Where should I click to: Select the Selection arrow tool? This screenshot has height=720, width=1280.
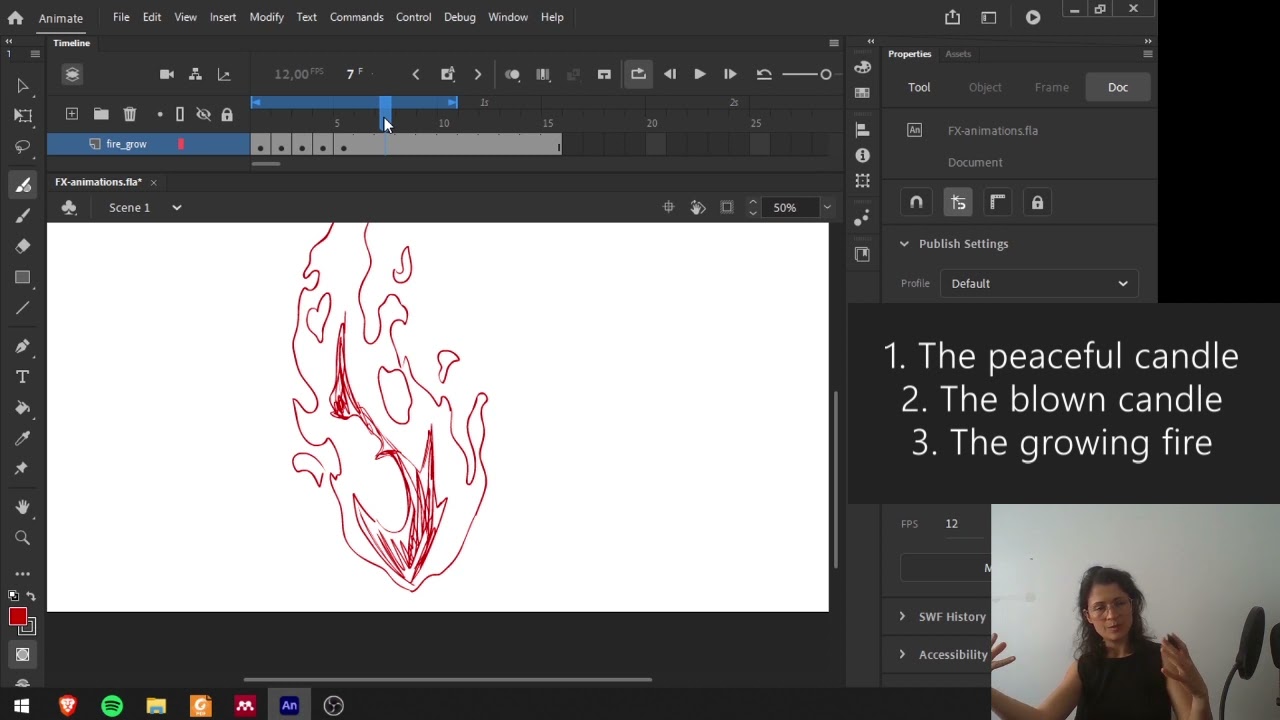pyautogui.click(x=23, y=86)
